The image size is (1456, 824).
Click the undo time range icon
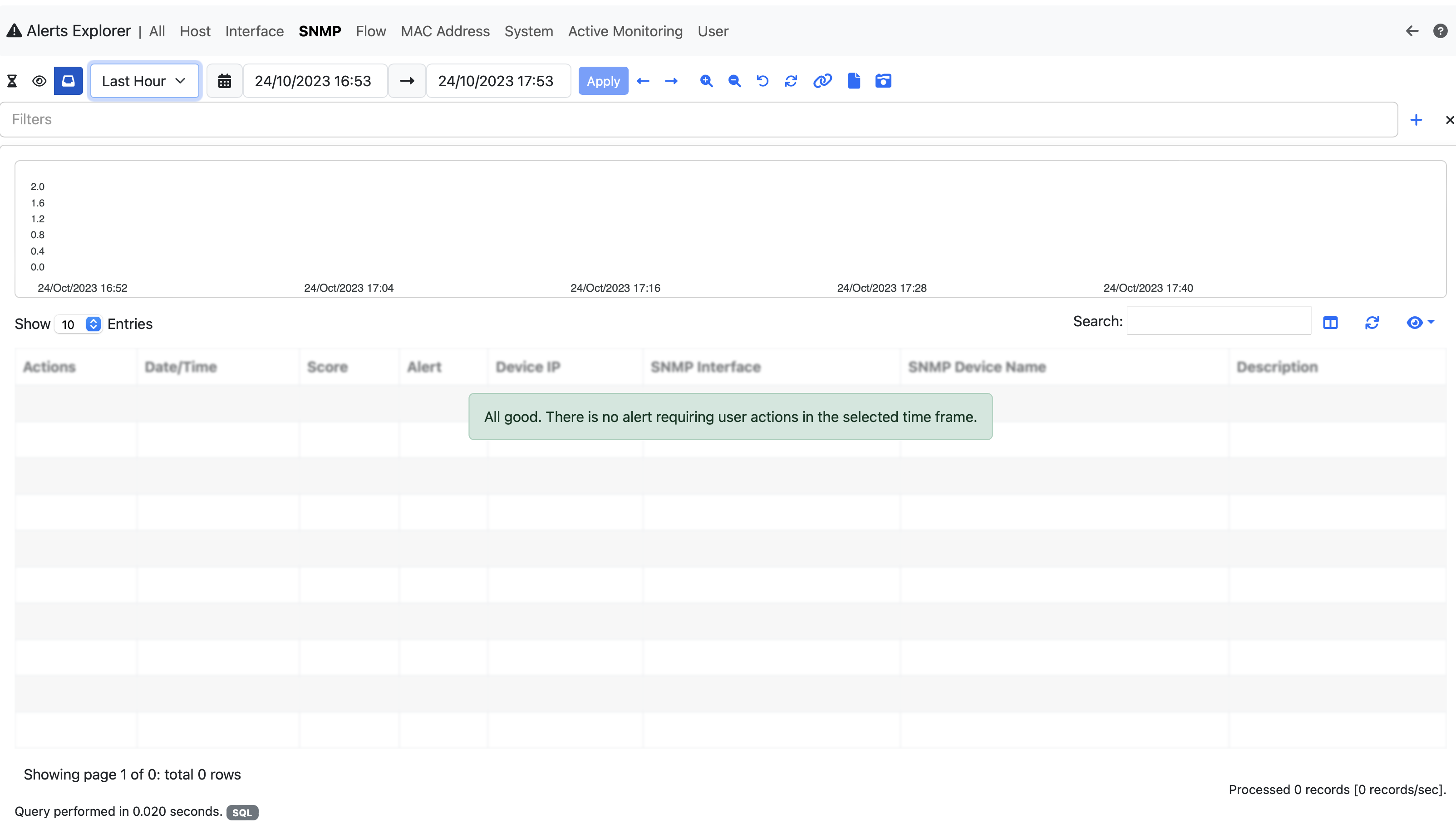[x=762, y=81]
